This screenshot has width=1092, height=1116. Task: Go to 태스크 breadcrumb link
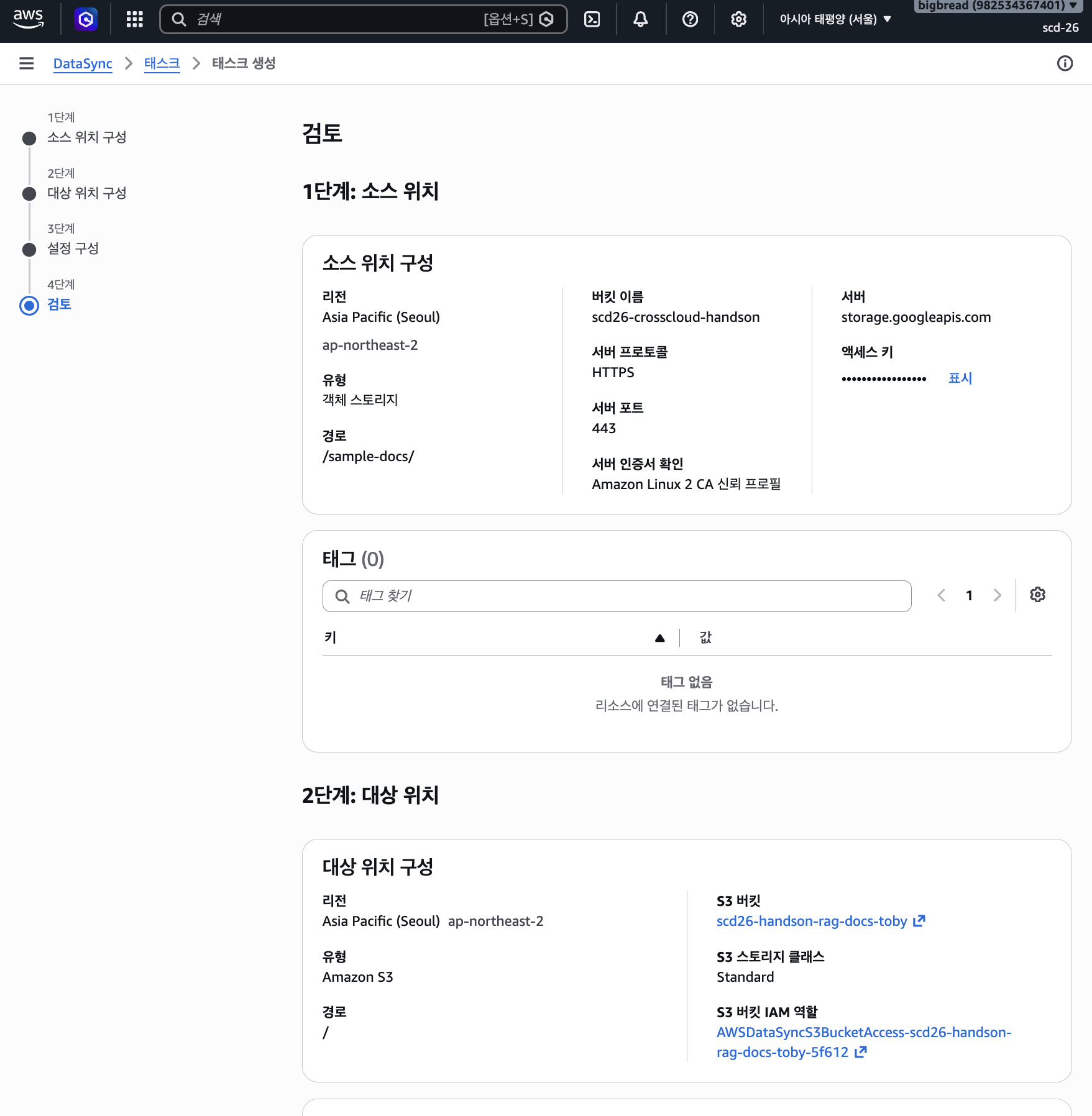[x=162, y=63]
